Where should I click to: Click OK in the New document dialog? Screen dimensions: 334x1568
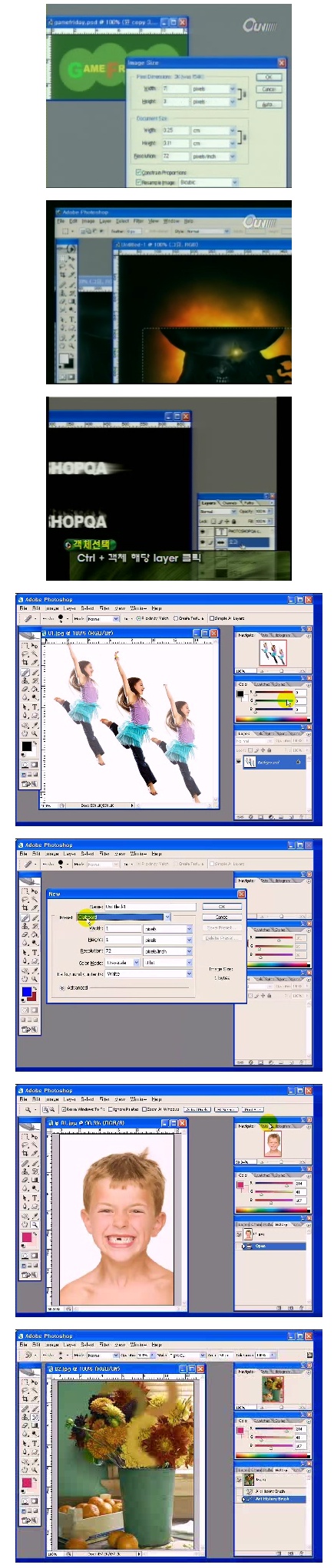(222, 906)
